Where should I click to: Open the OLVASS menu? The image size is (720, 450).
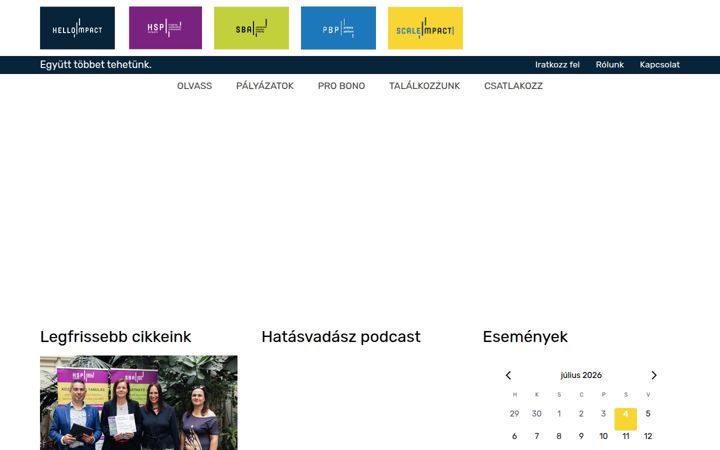click(x=195, y=86)
